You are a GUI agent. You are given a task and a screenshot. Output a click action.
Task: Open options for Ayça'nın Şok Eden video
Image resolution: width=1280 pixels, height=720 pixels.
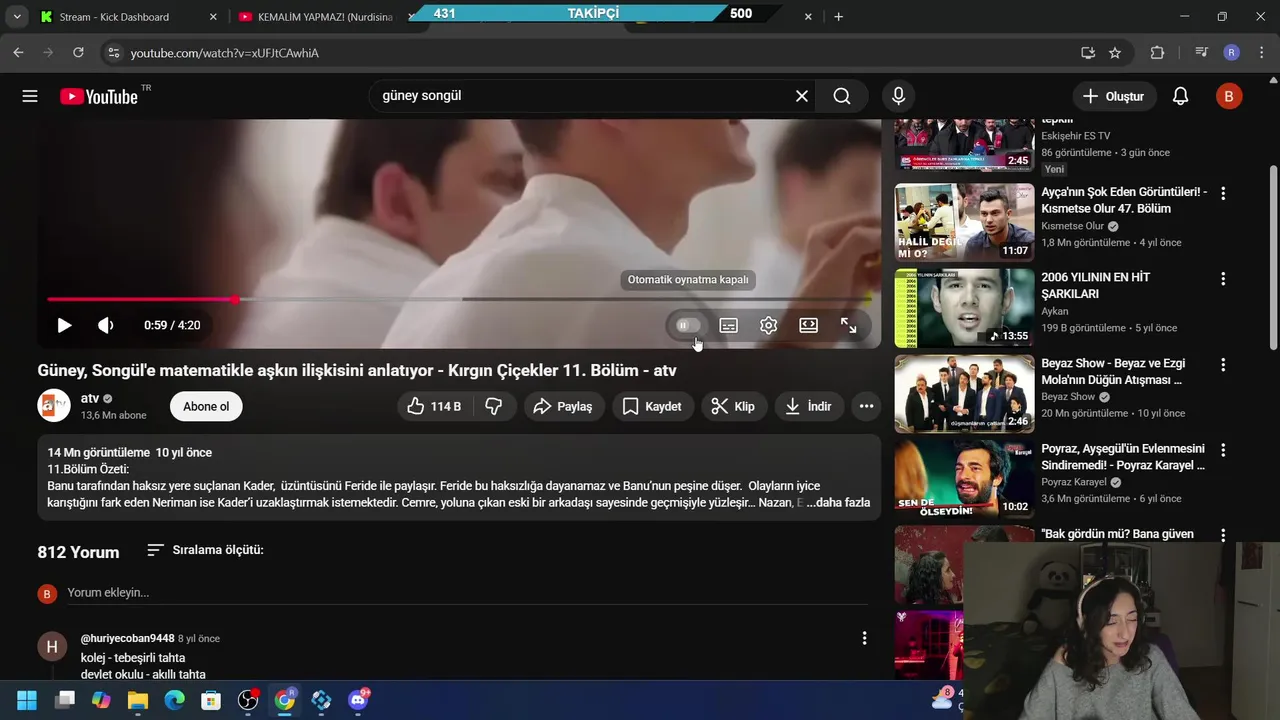1222,193
